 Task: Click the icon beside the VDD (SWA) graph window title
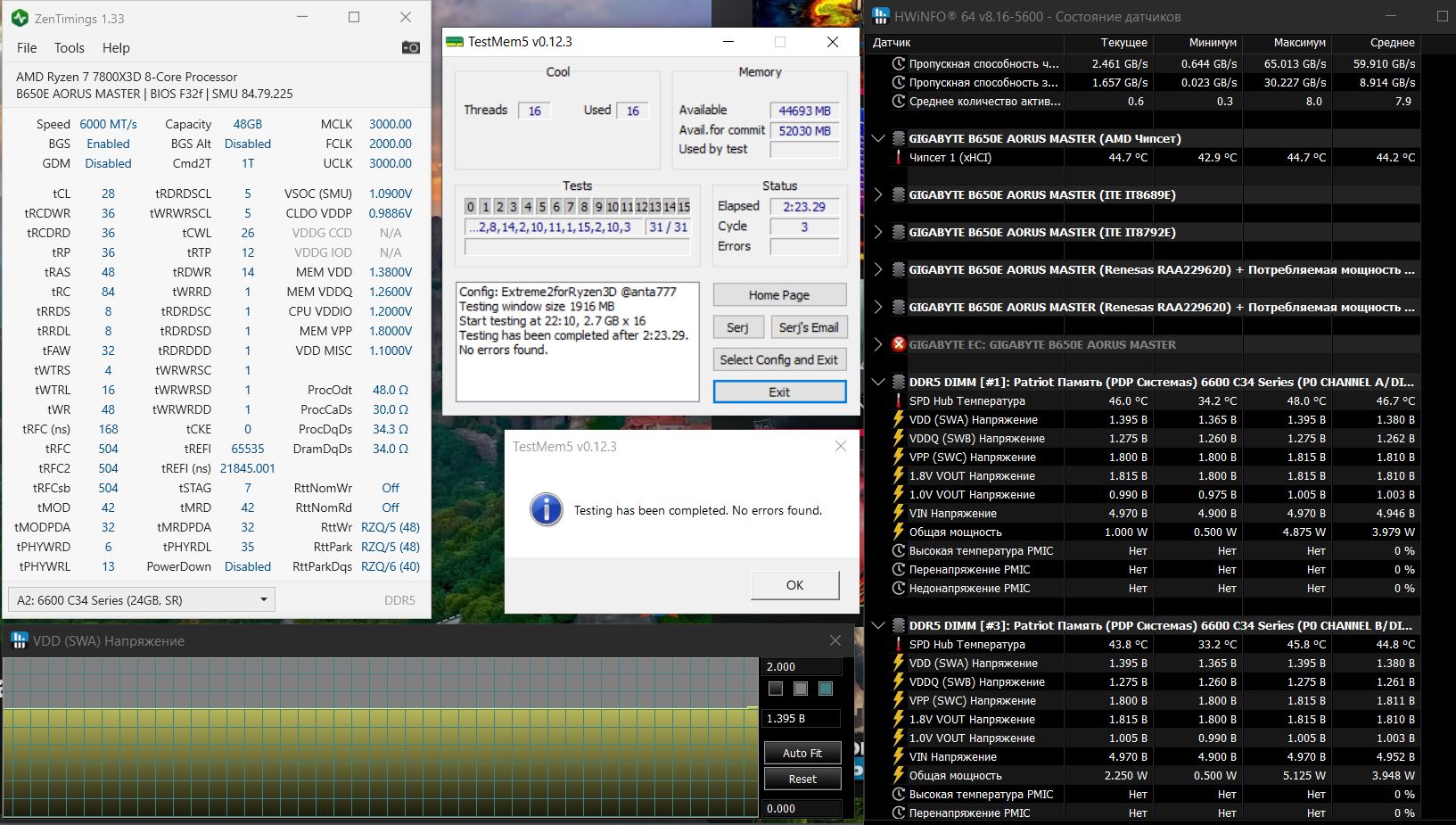19,640
